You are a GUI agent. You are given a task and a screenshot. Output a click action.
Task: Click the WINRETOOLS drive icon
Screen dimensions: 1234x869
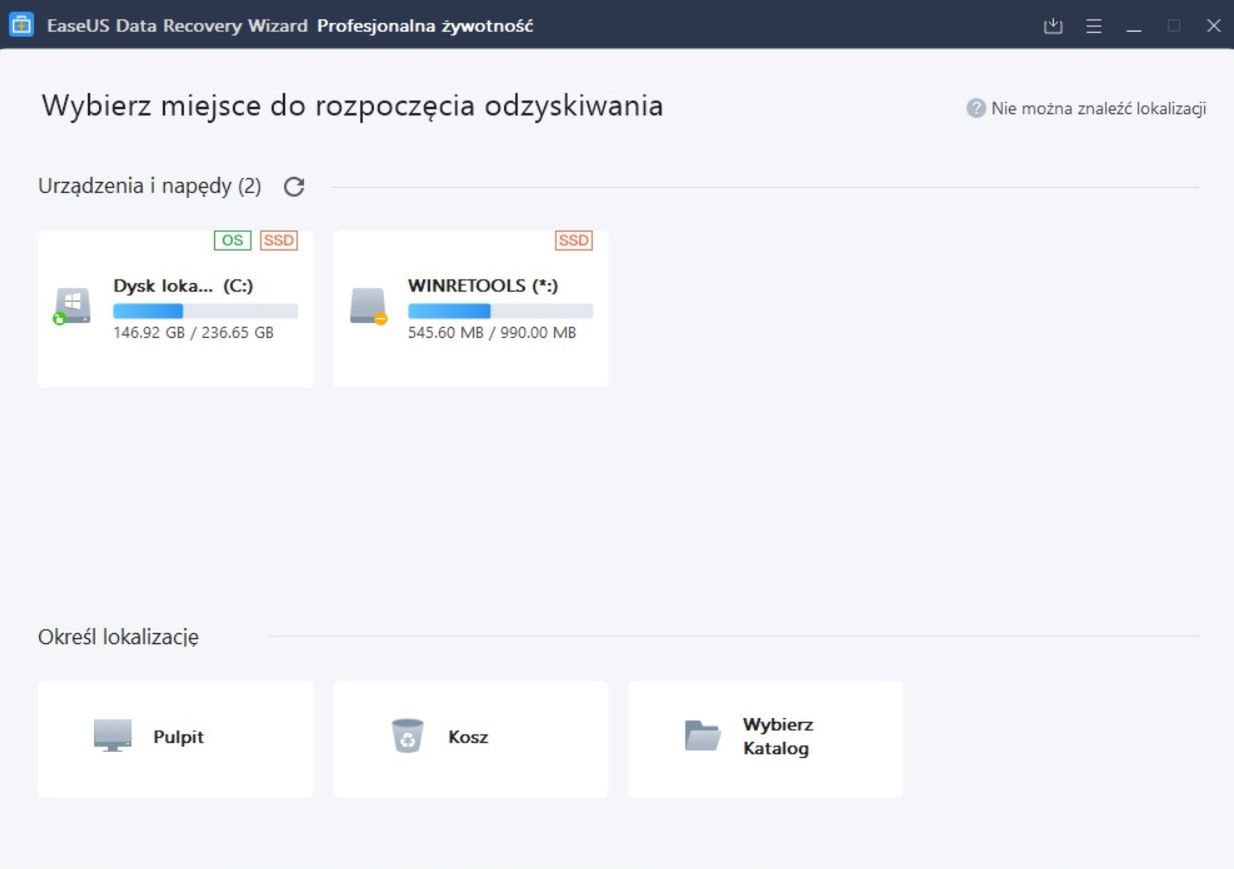tap(368, 306)
